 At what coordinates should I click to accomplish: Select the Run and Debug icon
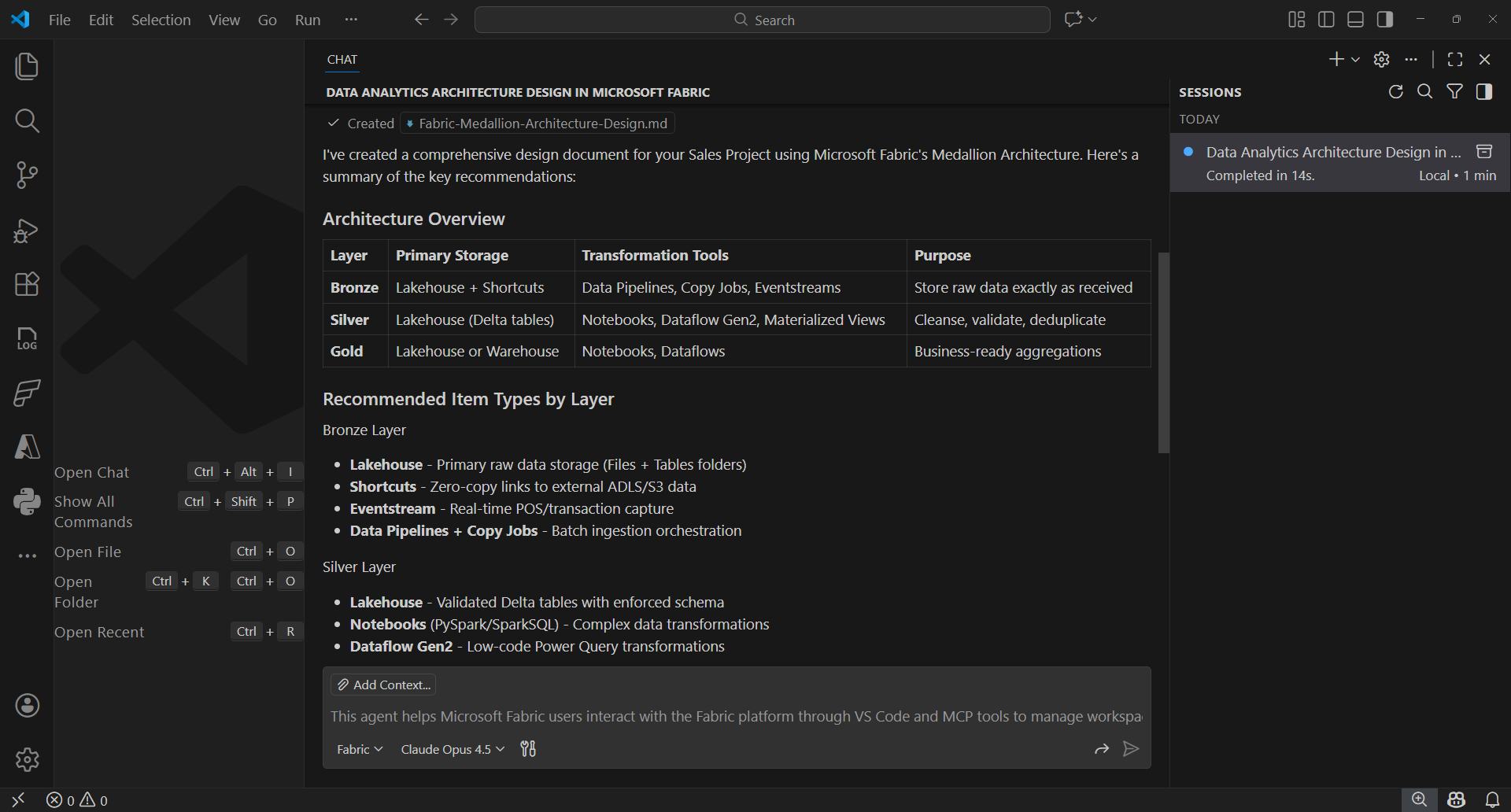pos(27,231)
